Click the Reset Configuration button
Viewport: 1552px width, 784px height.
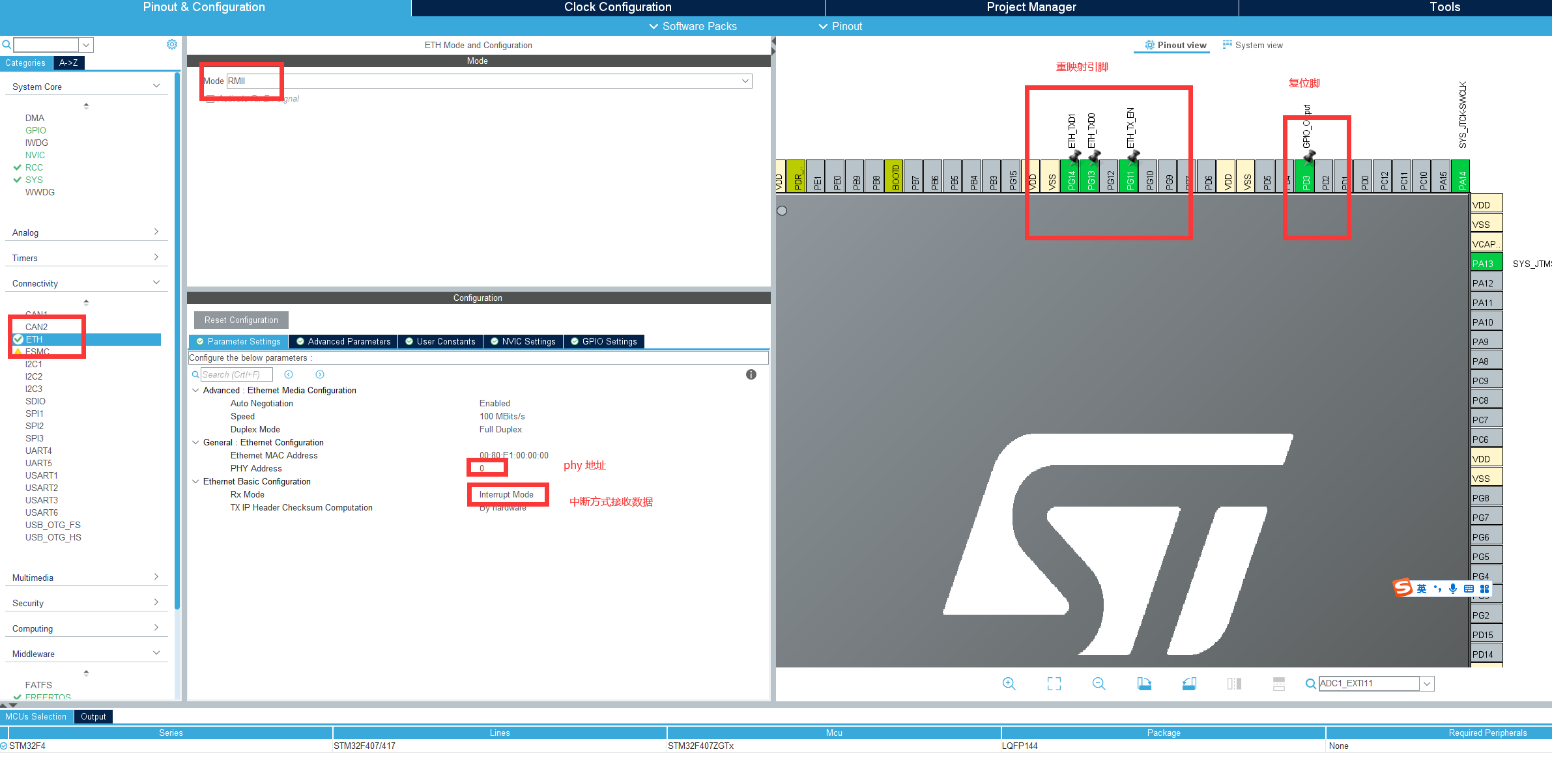pos(240,320)
